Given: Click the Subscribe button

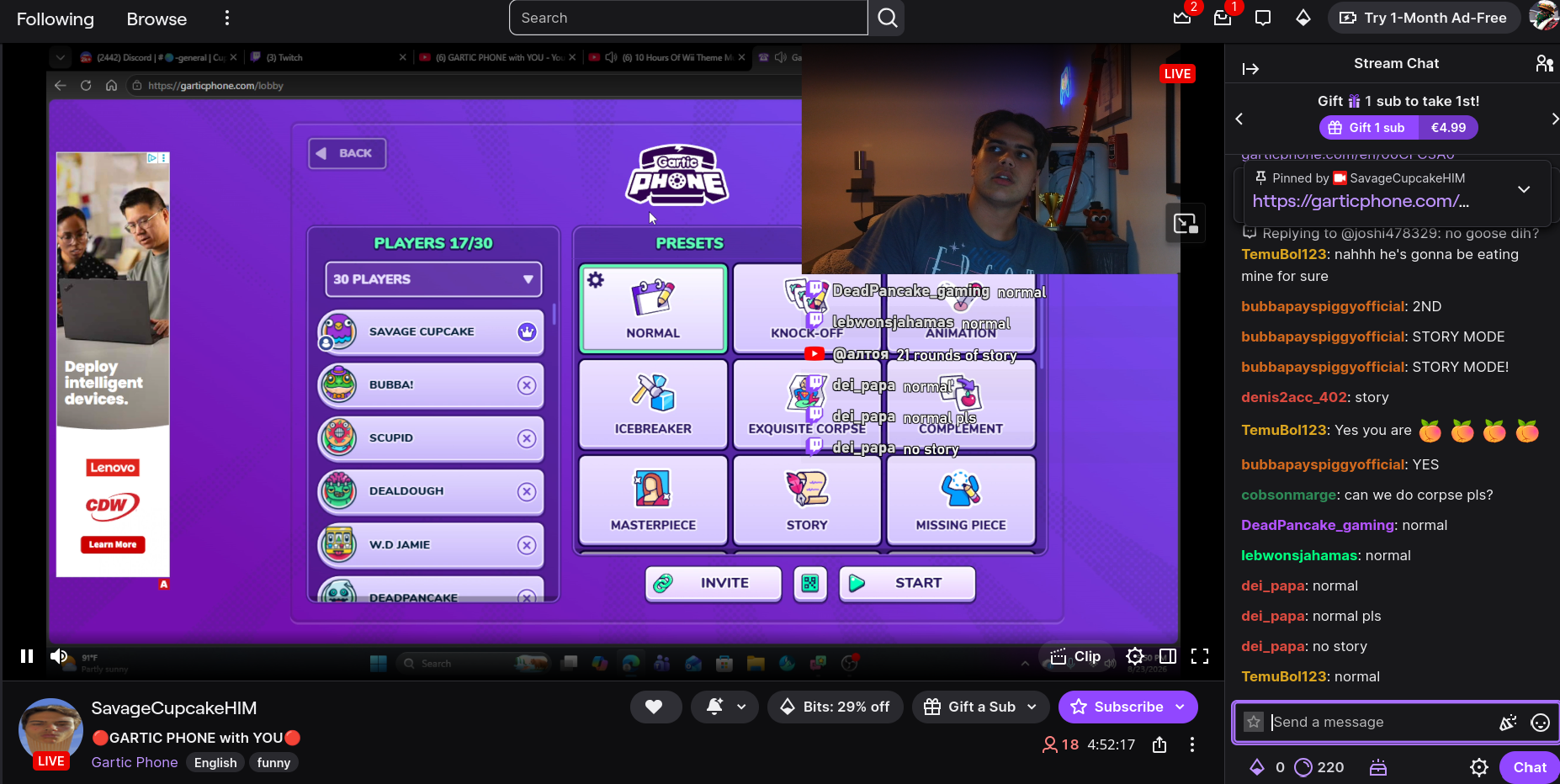Looking at the screenshot, I should click(x=1117, y=707).
